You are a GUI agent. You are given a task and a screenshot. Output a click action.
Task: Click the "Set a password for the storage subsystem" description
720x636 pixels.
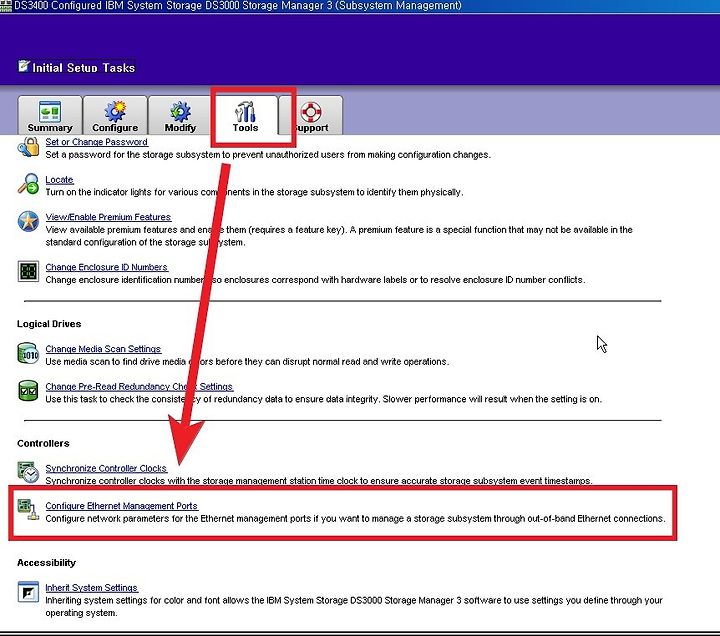[268, 155]
